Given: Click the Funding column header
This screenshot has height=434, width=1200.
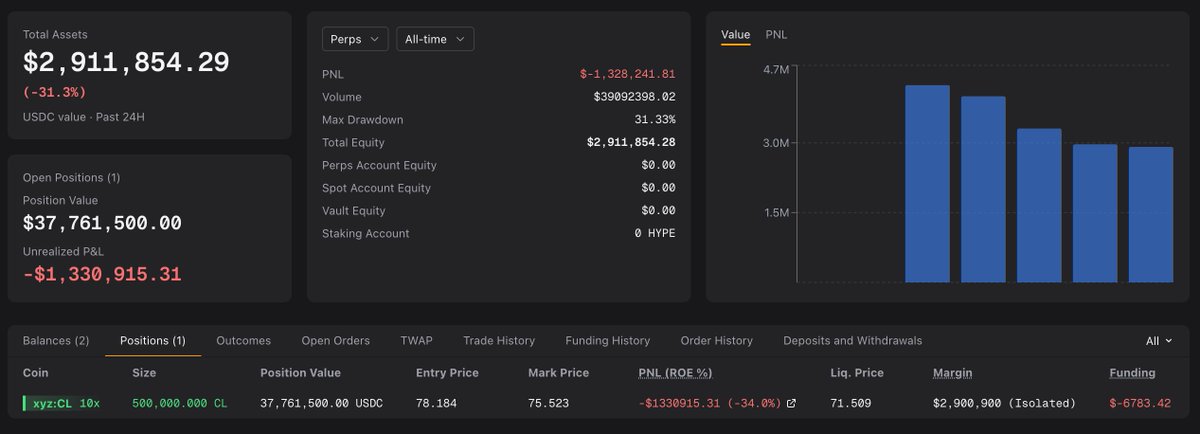Looking at the screenshot, I should 1132,373.
